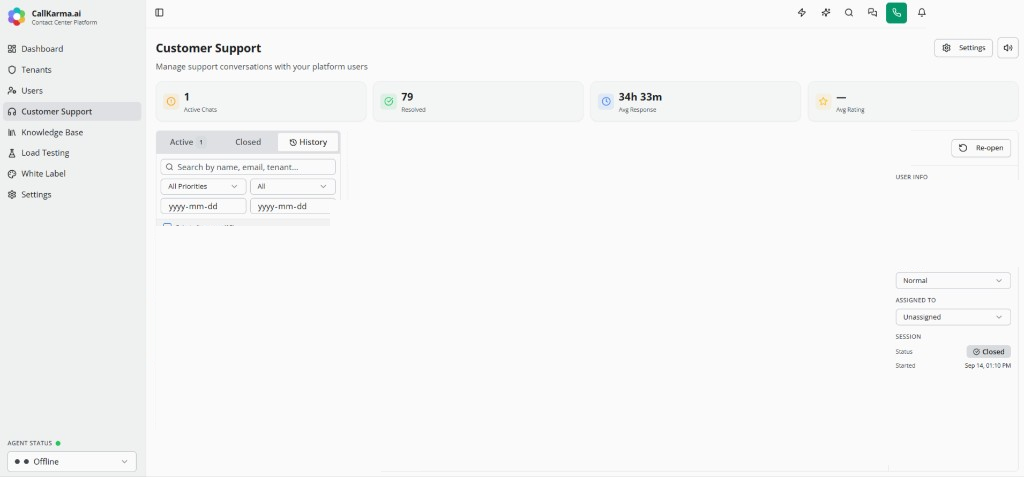1024x477 pixels.
Task: Open the Unassigned assignee dropdown
Action: (x=953, y=317)
